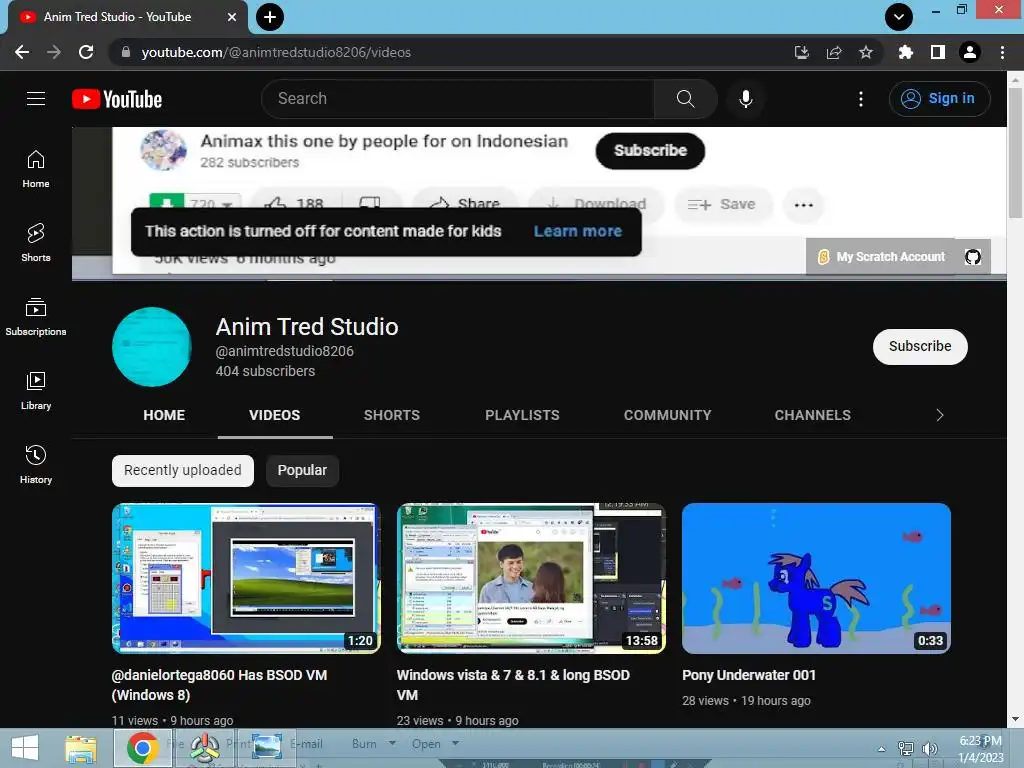Switch to the PLAYLISTS channel tab

coord(522,415)
